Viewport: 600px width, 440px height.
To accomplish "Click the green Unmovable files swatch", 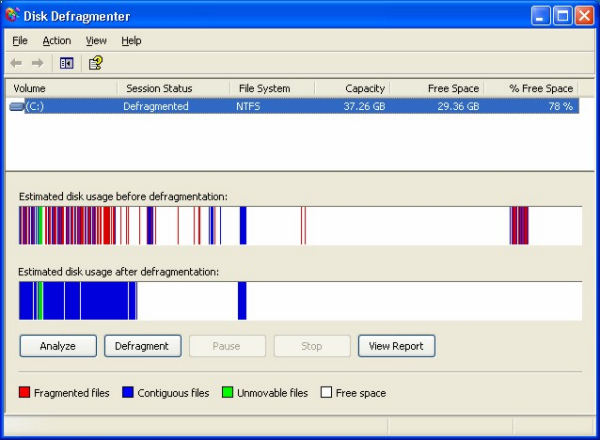I will (x=227, y=392).
